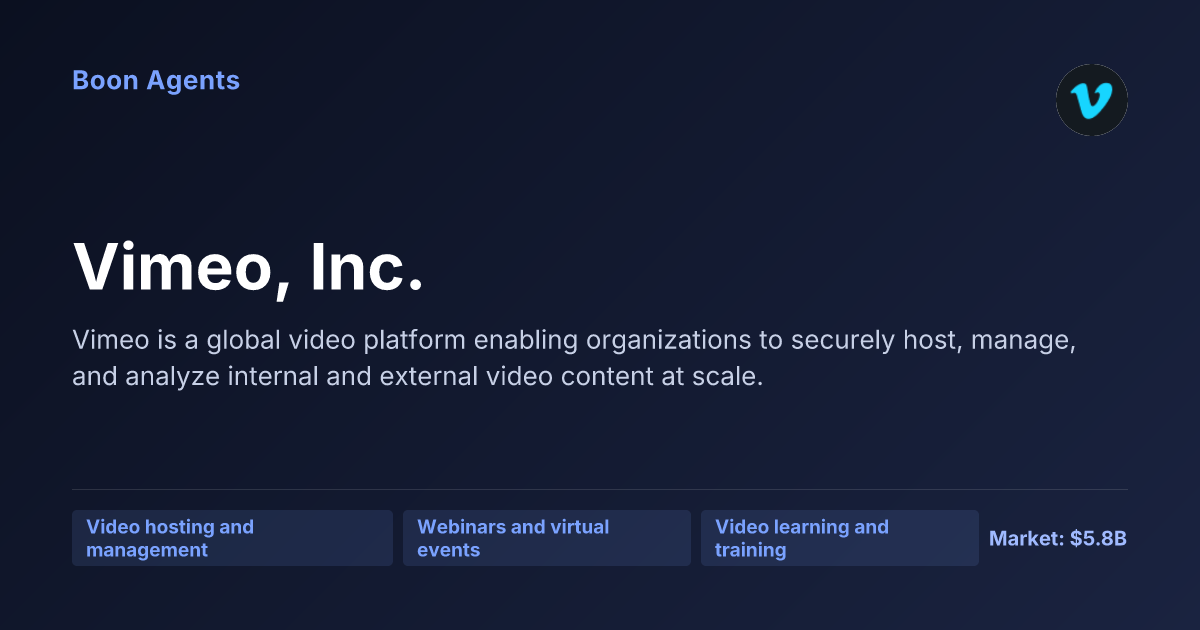Select the 'Market: $5.8B' text
Screen dimensions: 1200x630
(x=1058, y=538)
